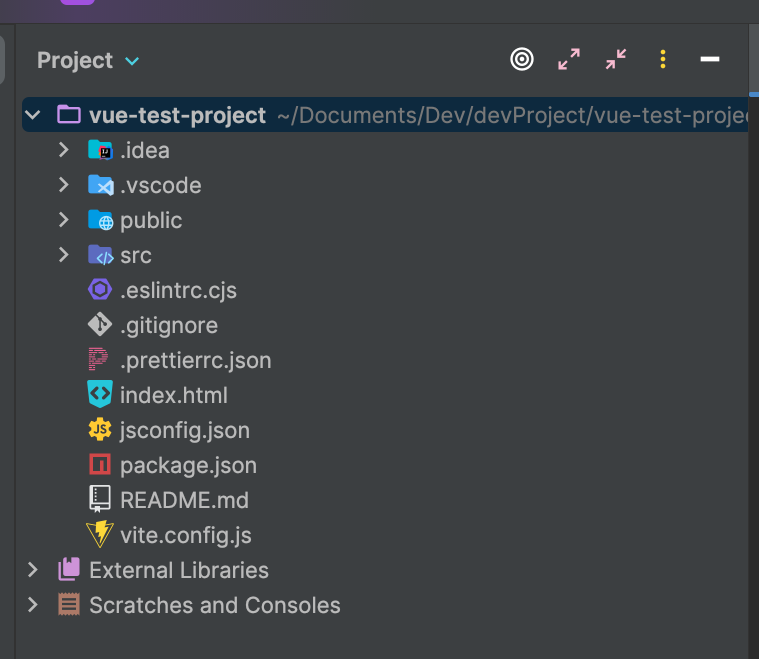Click the Project panel title
This screenshot has height=659, width=759.
[75, 61]
